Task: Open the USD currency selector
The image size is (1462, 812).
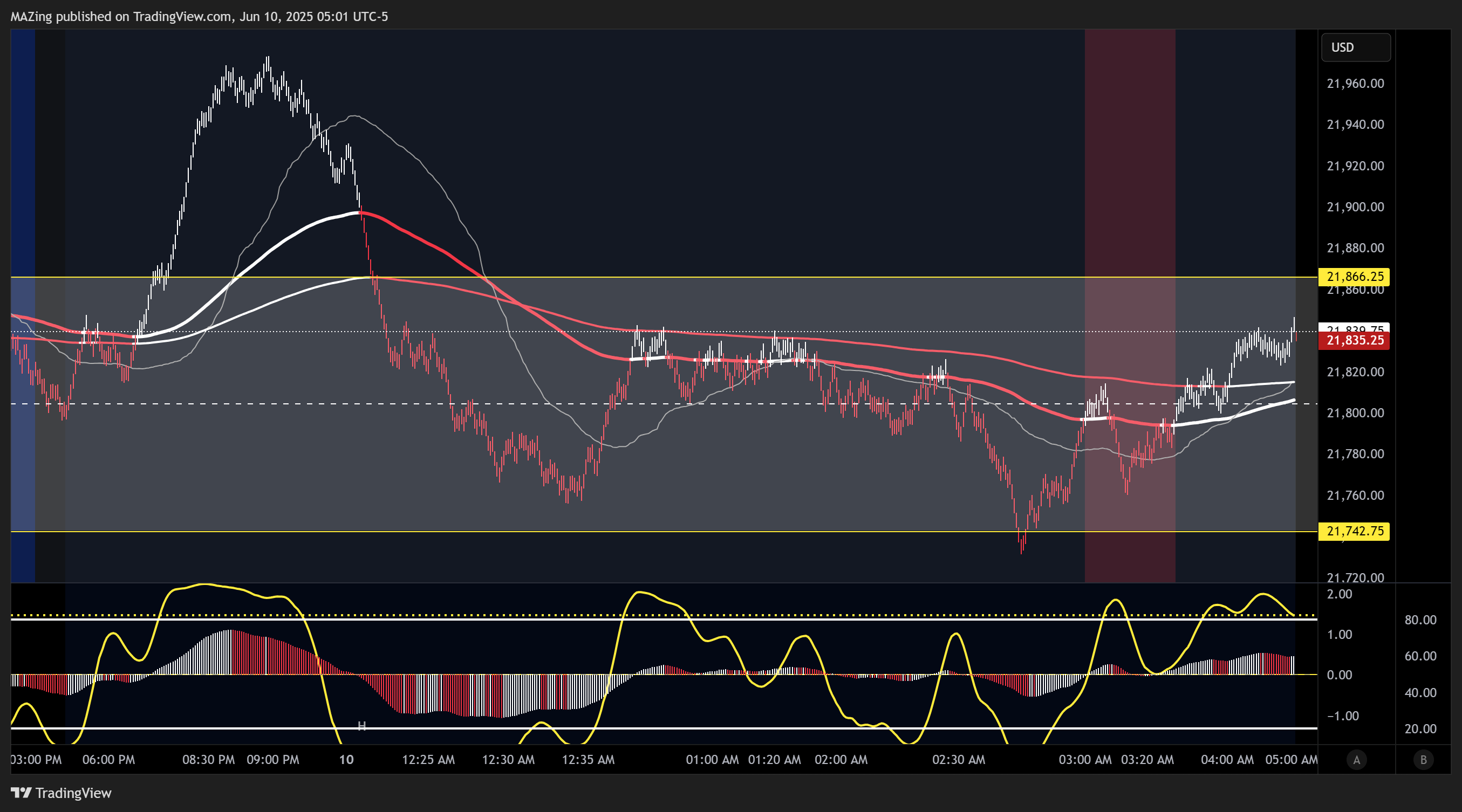Action: pyautogui.click(x=1356, y=47)
